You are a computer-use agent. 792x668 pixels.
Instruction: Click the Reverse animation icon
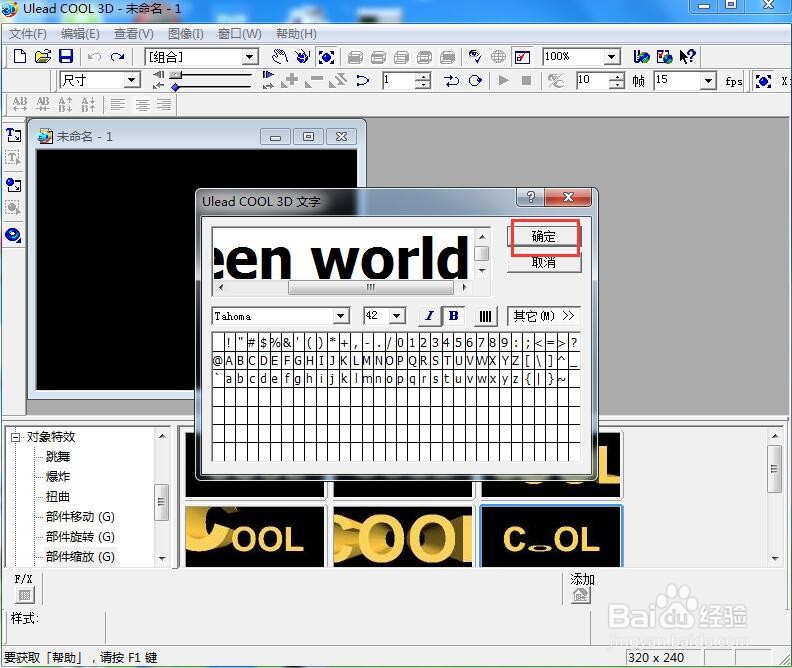[x=362, y=80]
